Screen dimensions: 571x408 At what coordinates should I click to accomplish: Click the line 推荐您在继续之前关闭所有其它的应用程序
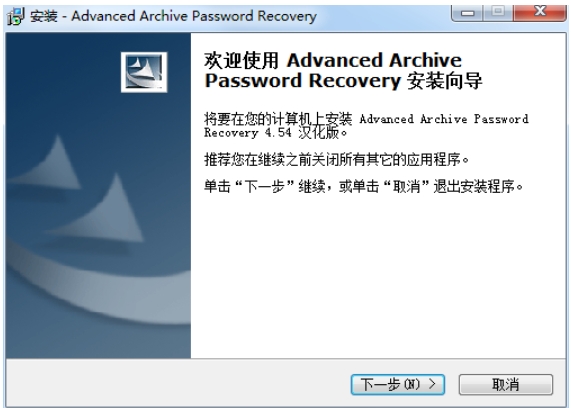point(336,160)
